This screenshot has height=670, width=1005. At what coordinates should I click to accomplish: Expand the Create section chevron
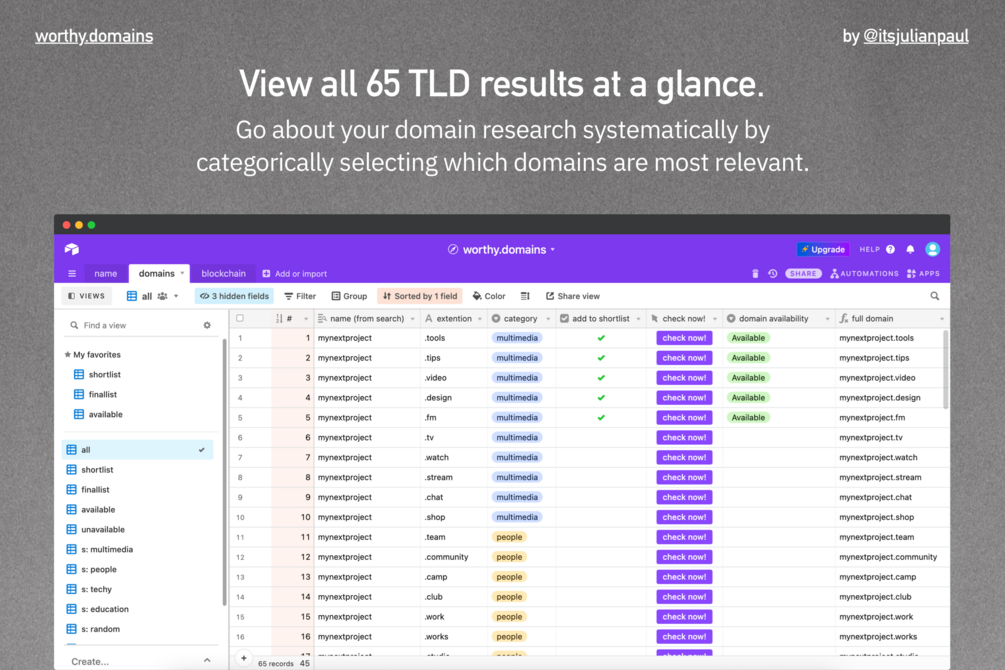click(x=207, y=660)
